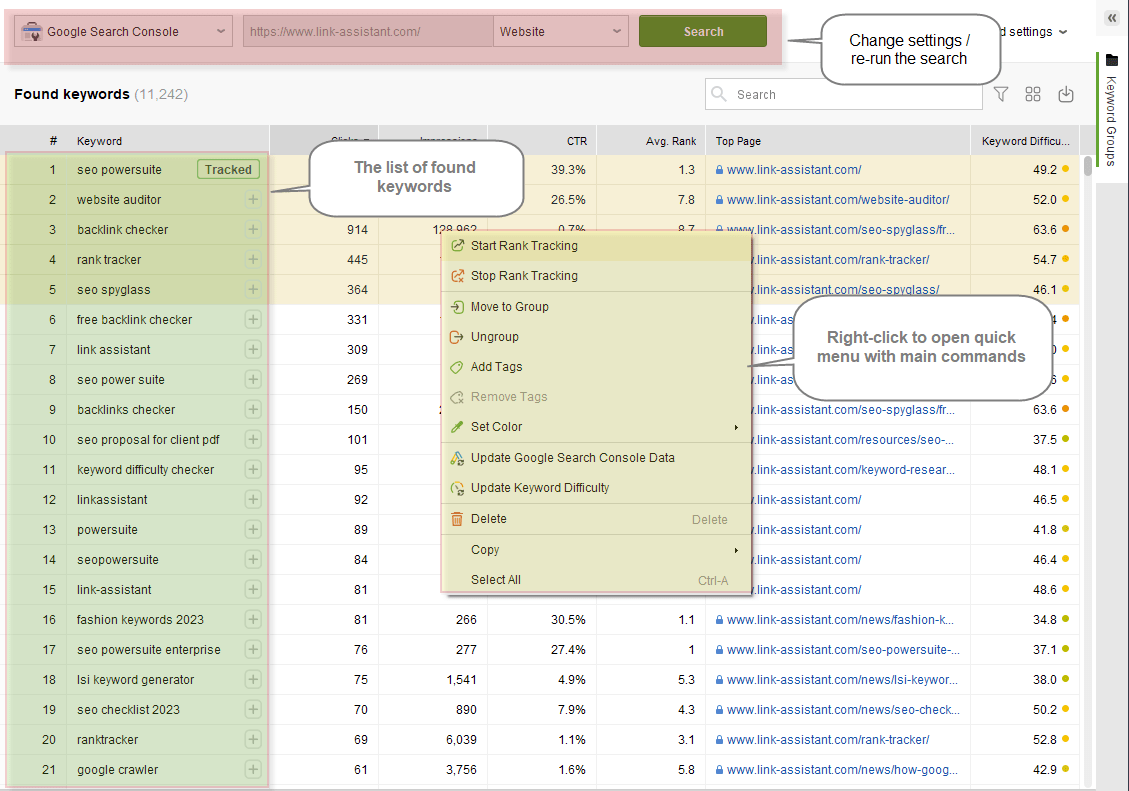Click the Tracked badge on seo powersuite

tap(228, 170)
